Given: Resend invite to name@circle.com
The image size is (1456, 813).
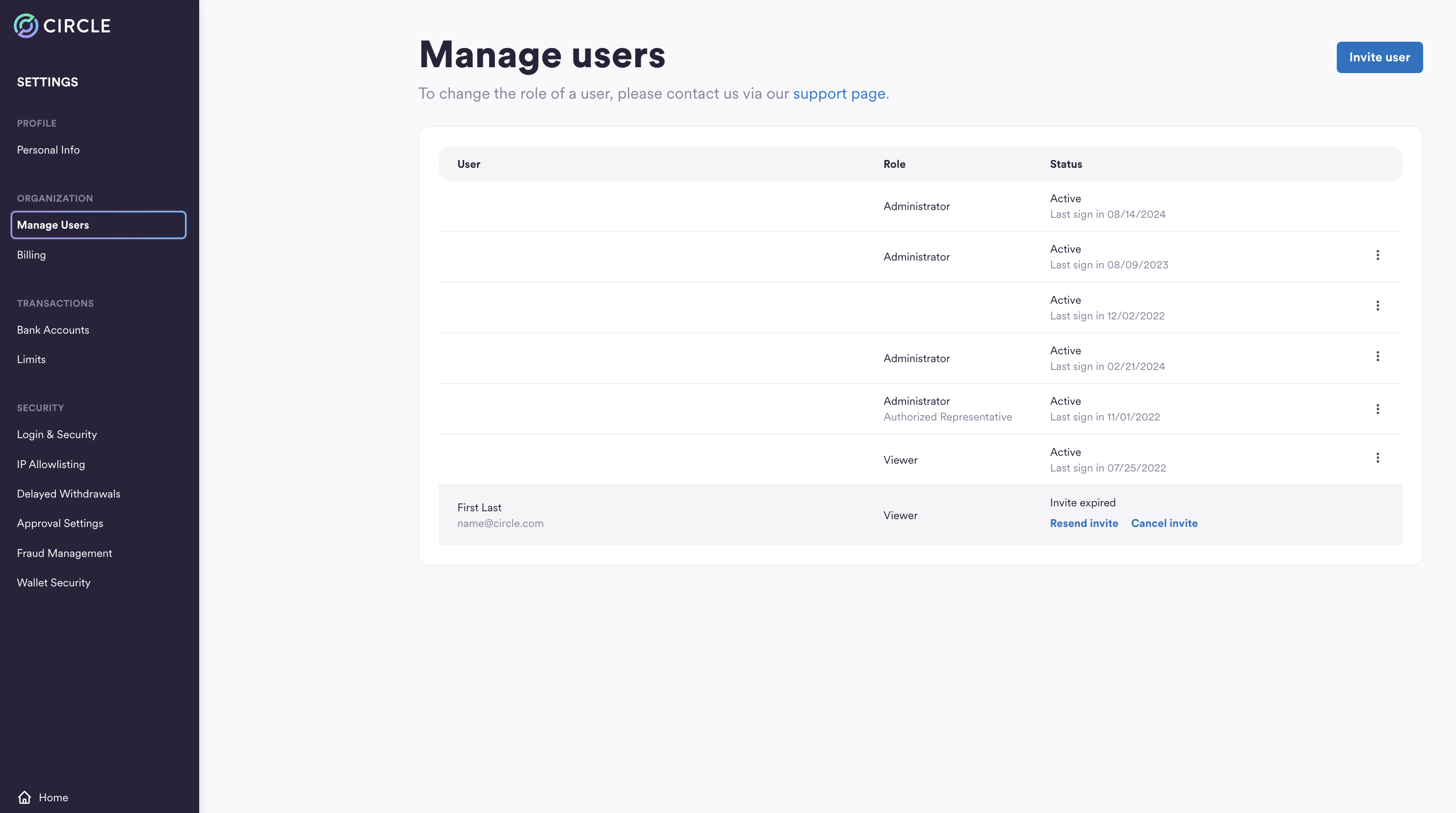Looking at the screenshot, I should coord(1084,523).
